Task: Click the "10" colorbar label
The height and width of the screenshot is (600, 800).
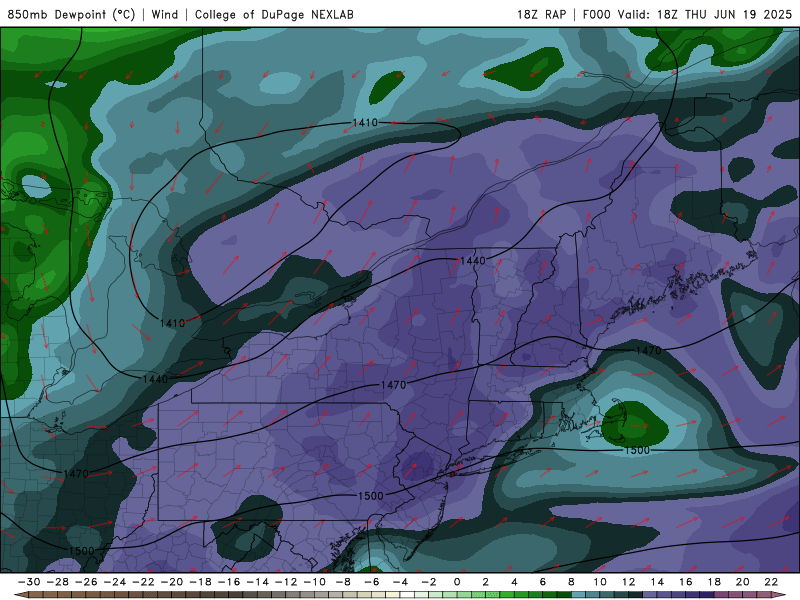Action: tap(600, 582)
